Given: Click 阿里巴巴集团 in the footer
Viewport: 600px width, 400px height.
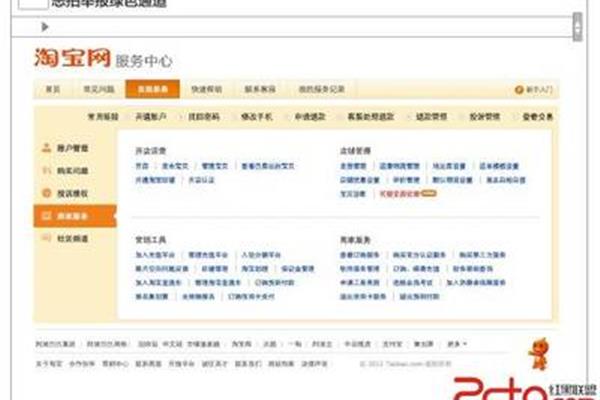Looking at the screenshot, I should point(55,344).
